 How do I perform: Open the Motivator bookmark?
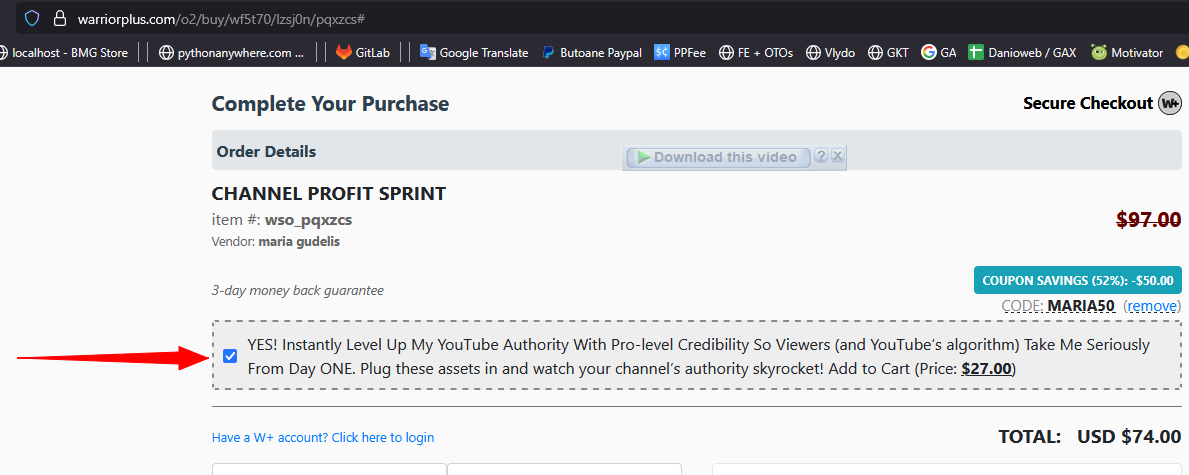1127,53
